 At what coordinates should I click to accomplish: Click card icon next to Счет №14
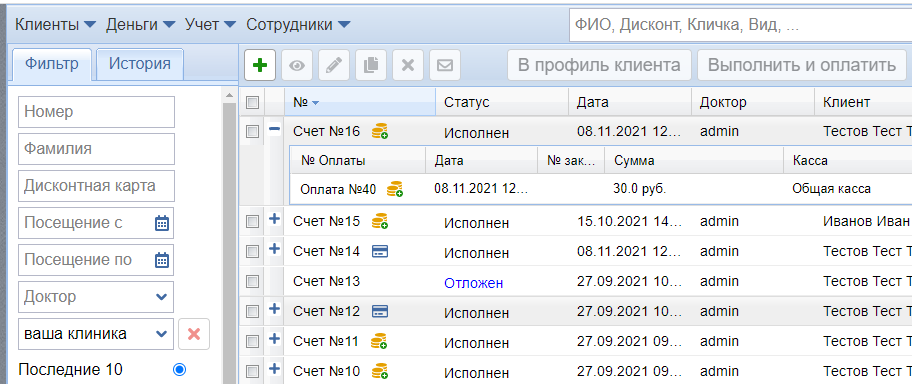tap(380, 251)
